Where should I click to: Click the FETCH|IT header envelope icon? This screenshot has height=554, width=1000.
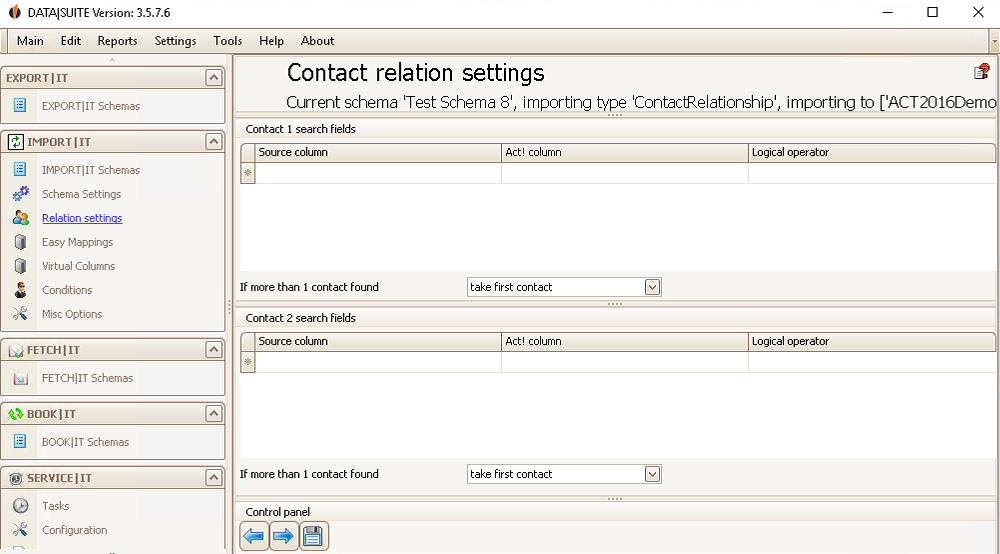point(15,350)
